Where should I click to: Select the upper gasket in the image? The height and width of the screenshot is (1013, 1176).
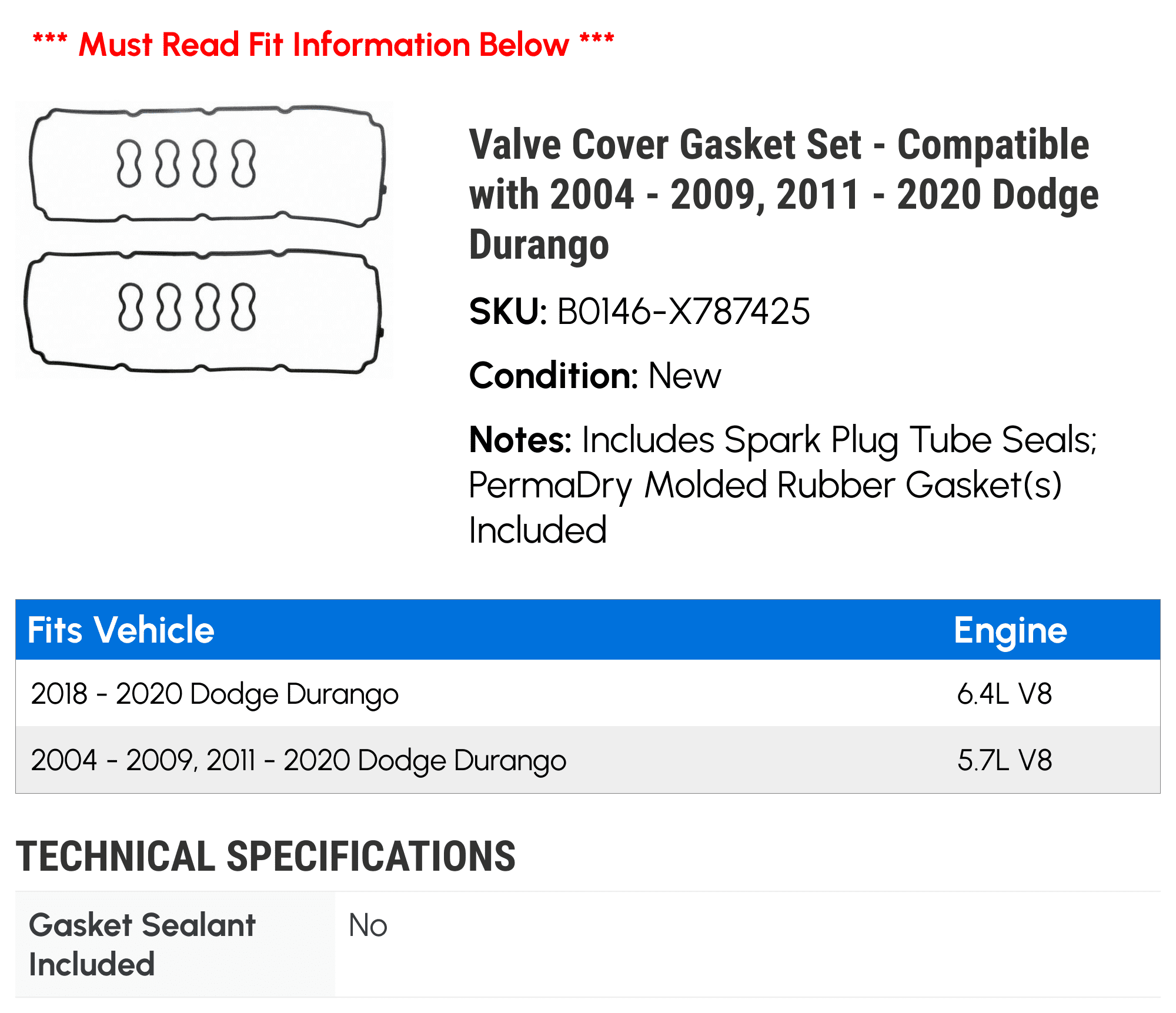[208, 166]
